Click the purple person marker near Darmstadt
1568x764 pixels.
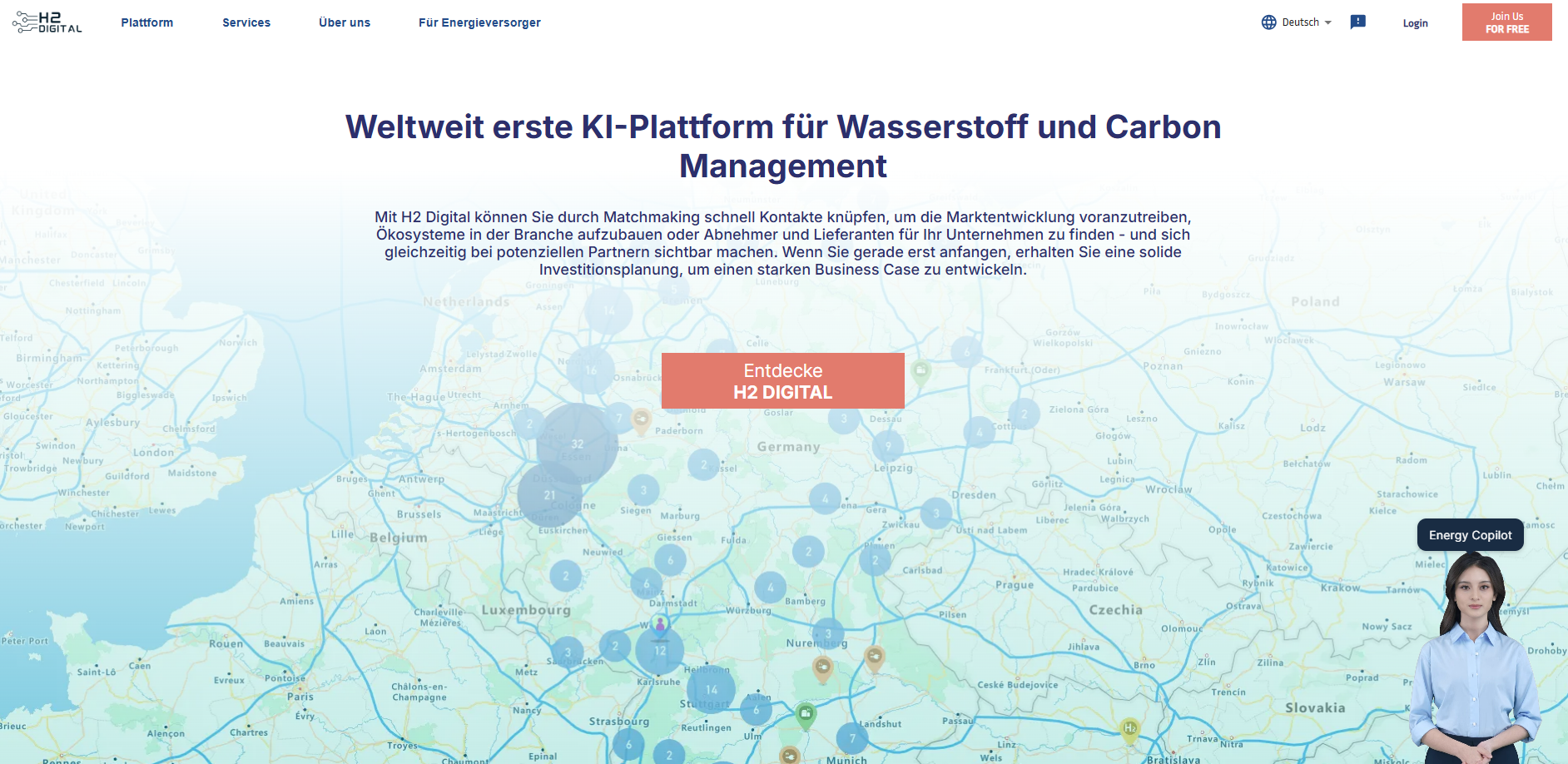point(660,624)
